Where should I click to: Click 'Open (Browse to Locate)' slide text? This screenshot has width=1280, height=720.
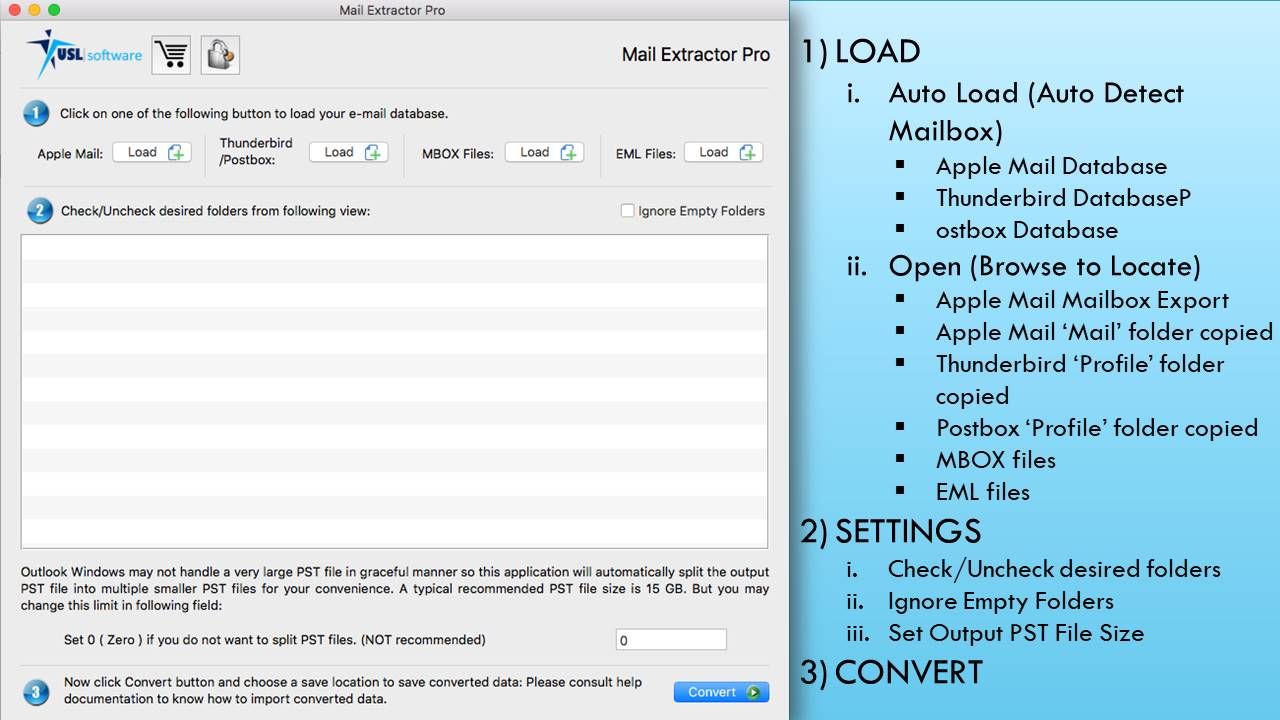(1045, 266)
